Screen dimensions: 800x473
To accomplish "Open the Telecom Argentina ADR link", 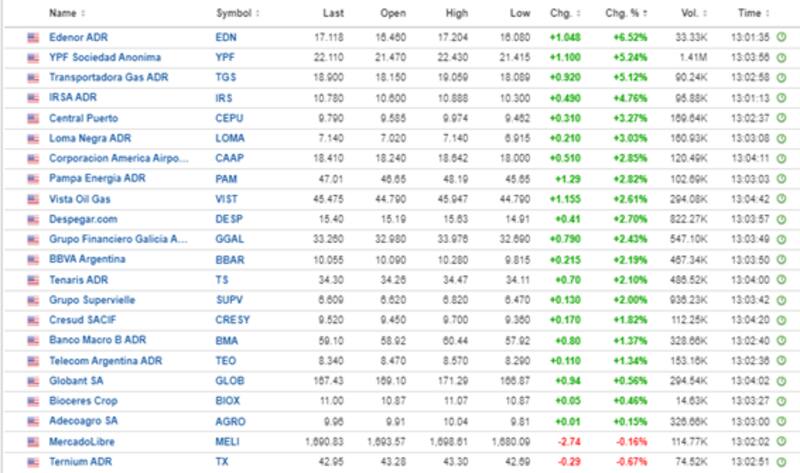I will [105, 361].
